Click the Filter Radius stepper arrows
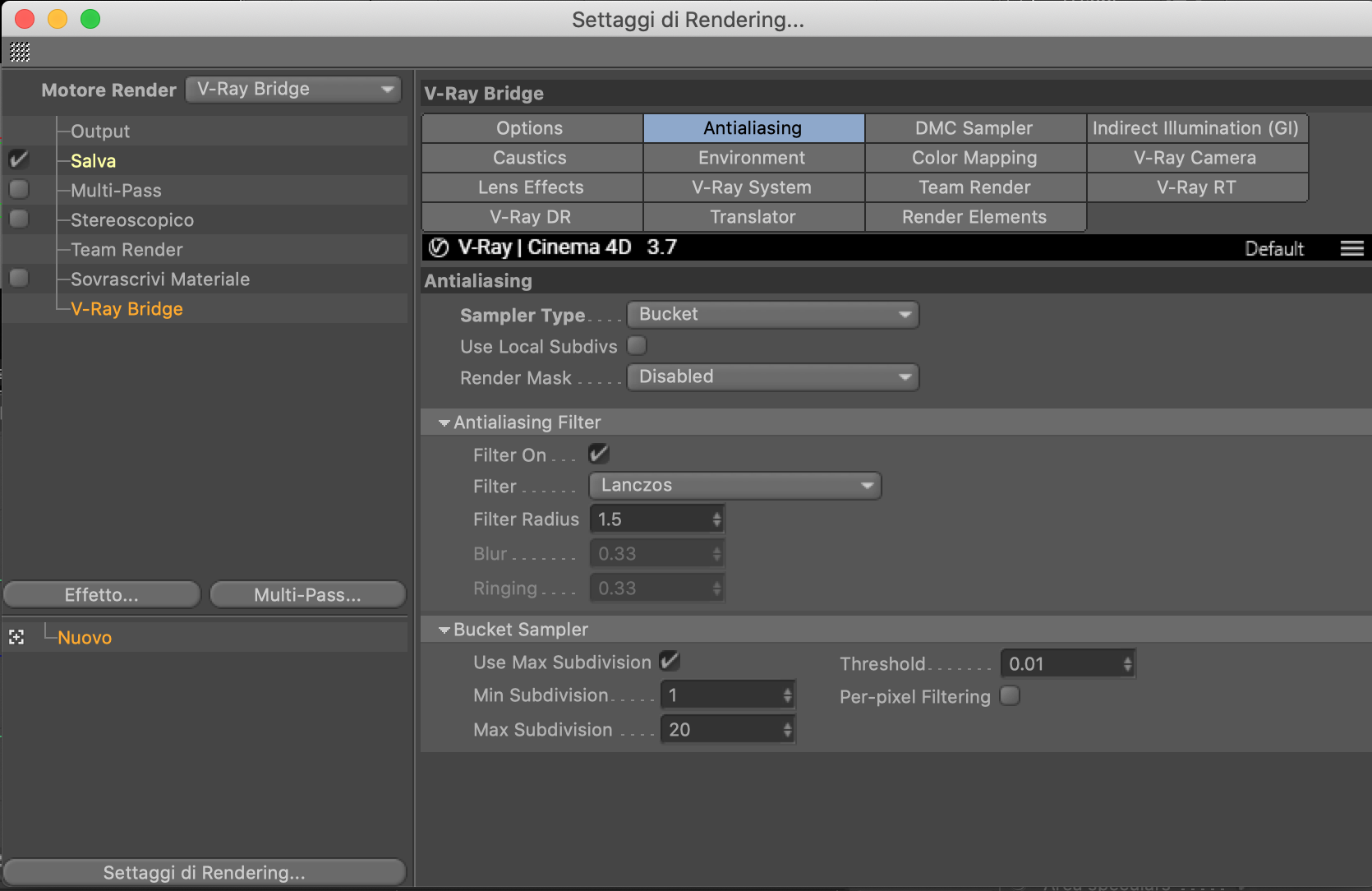Screen dimensions: 1372x891 pos(717,519)
